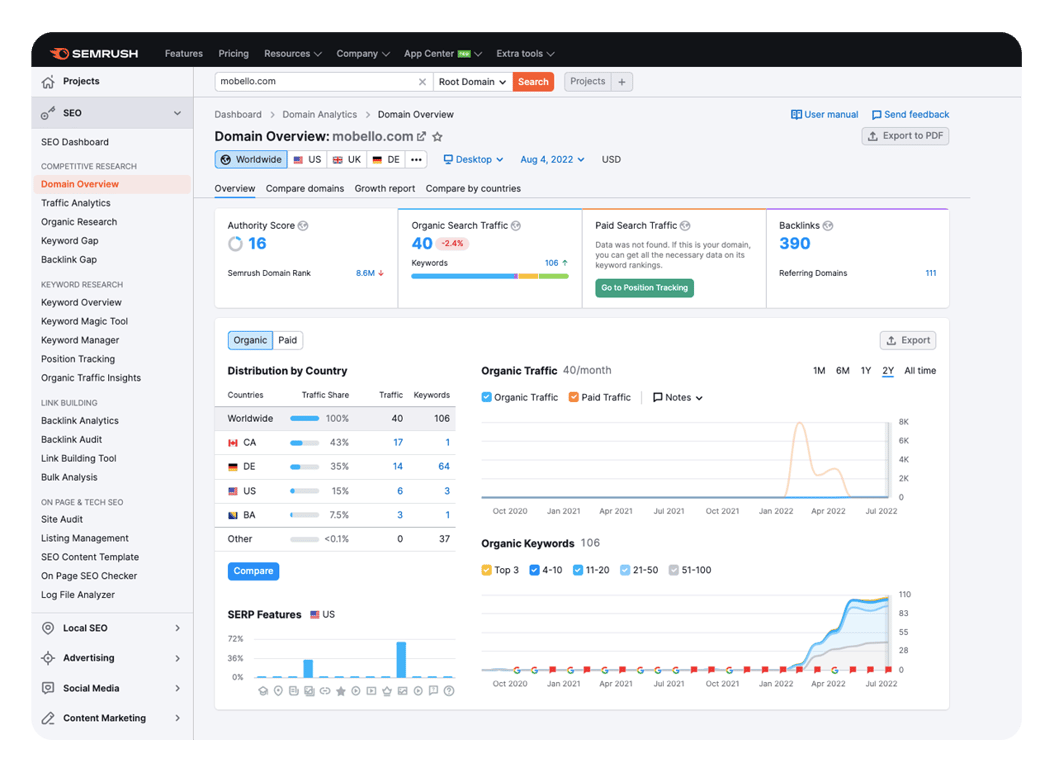Open the Aug 4, 2022 date dropdown
The height and width of the screenshot is (768, 1054).
(553, 160)
